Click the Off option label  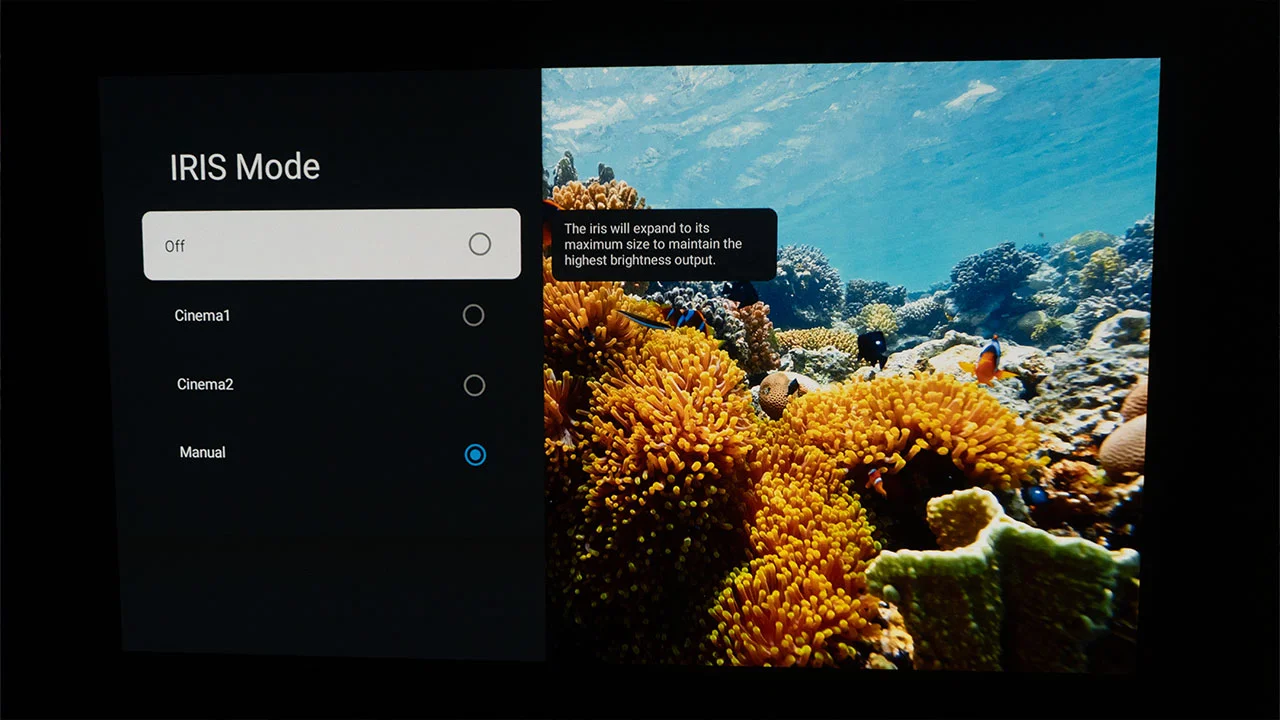click(x=175, y=246)
